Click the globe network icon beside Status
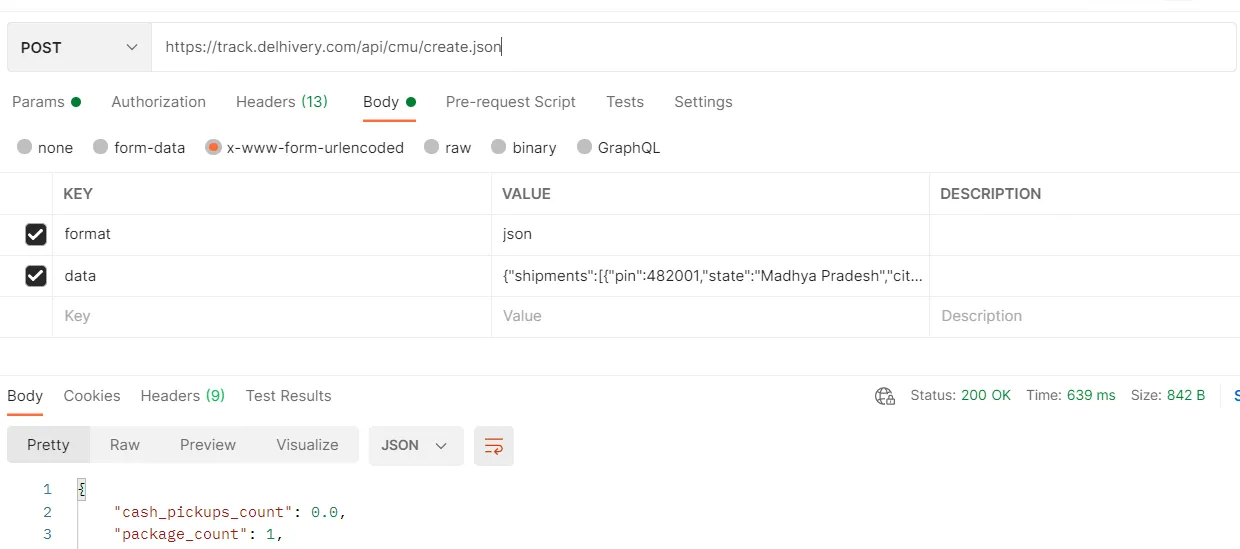 click(x=884, y=396)
